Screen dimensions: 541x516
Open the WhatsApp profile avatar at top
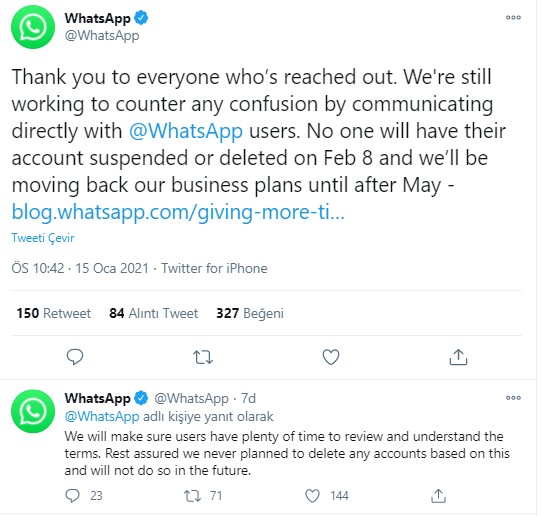[33, 27]
